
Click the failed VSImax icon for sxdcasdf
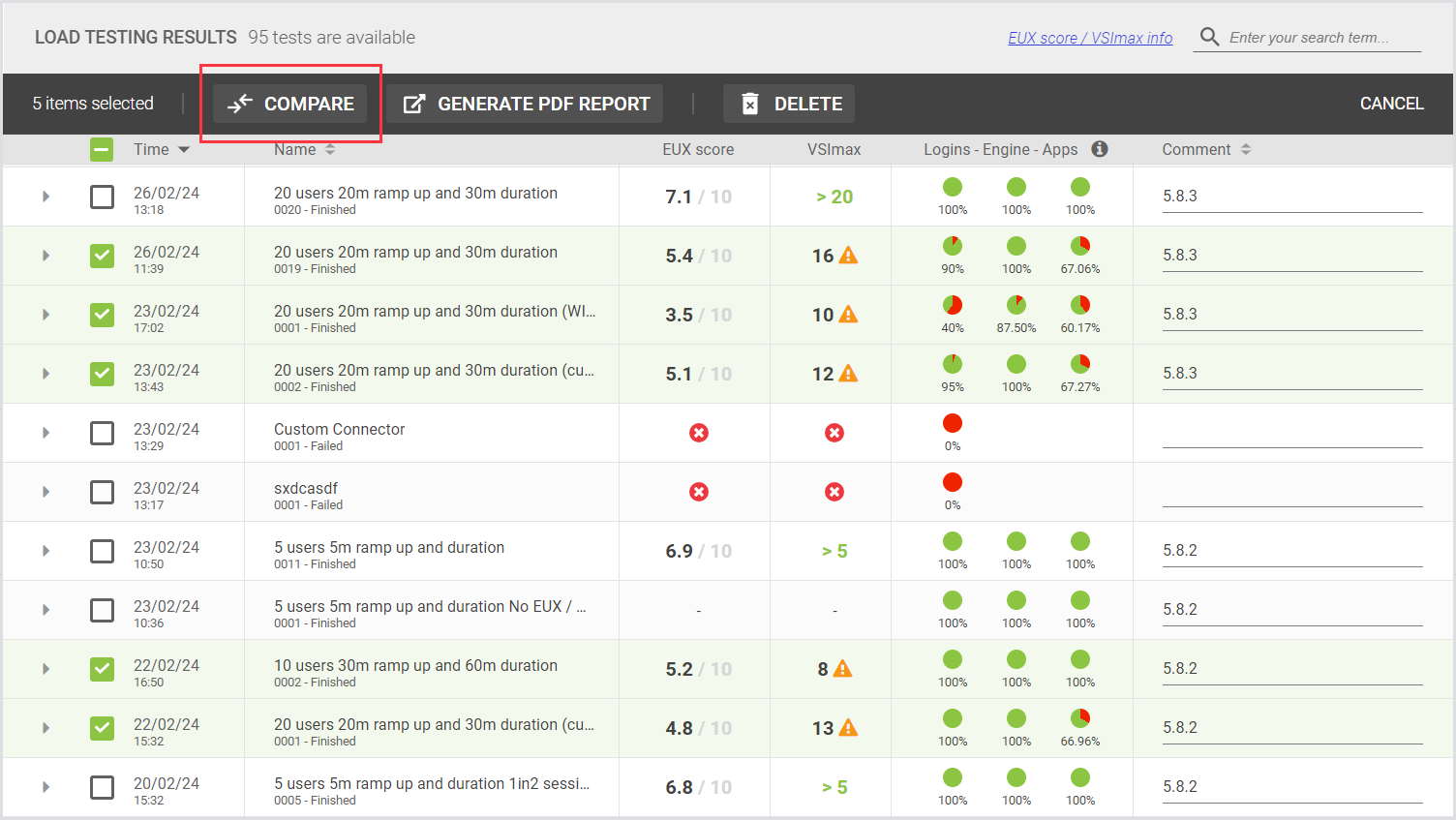(x=834, y=492)
